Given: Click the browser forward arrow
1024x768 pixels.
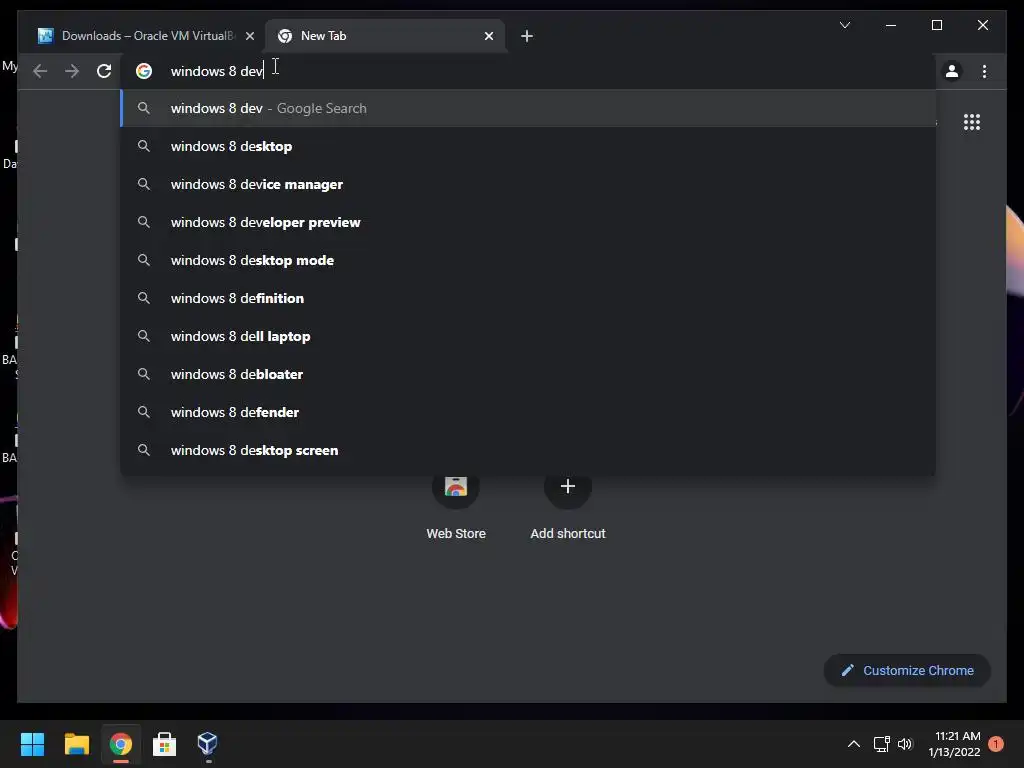Looking at the screenshot, I should coord(72,71).
